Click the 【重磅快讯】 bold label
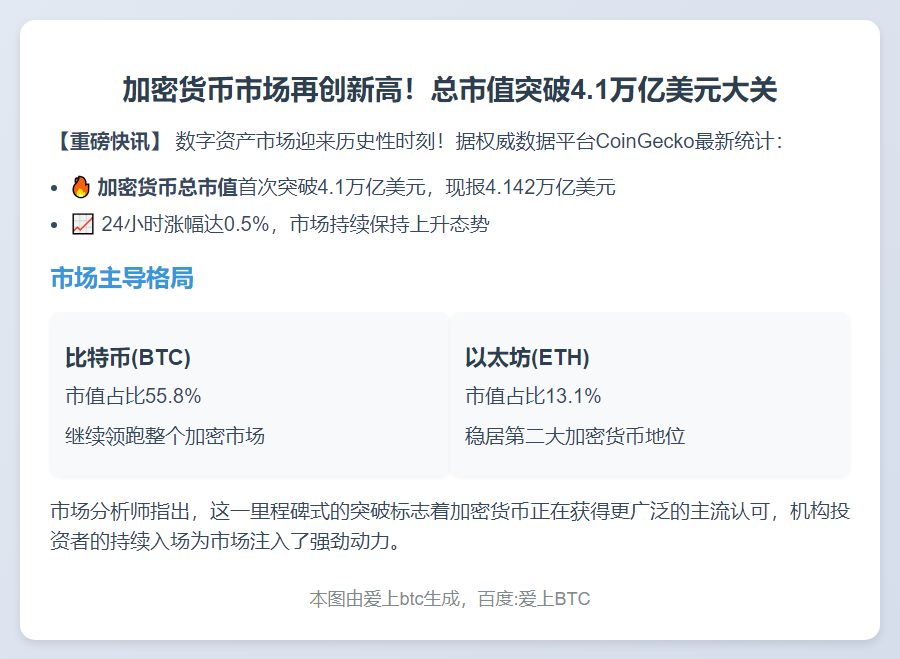 108,141
